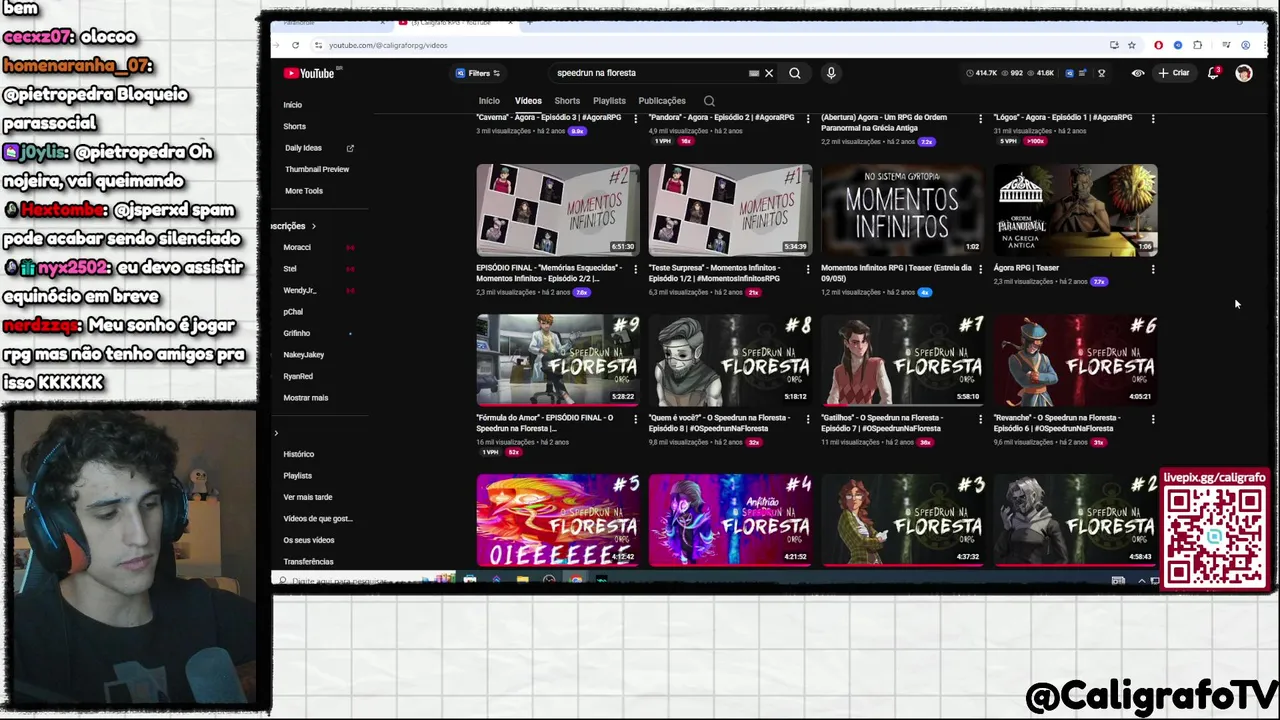The height and width of the screenshot is (720, 1280).
Task: Start voice search with the microphone icon
Action: click(831, 73)
